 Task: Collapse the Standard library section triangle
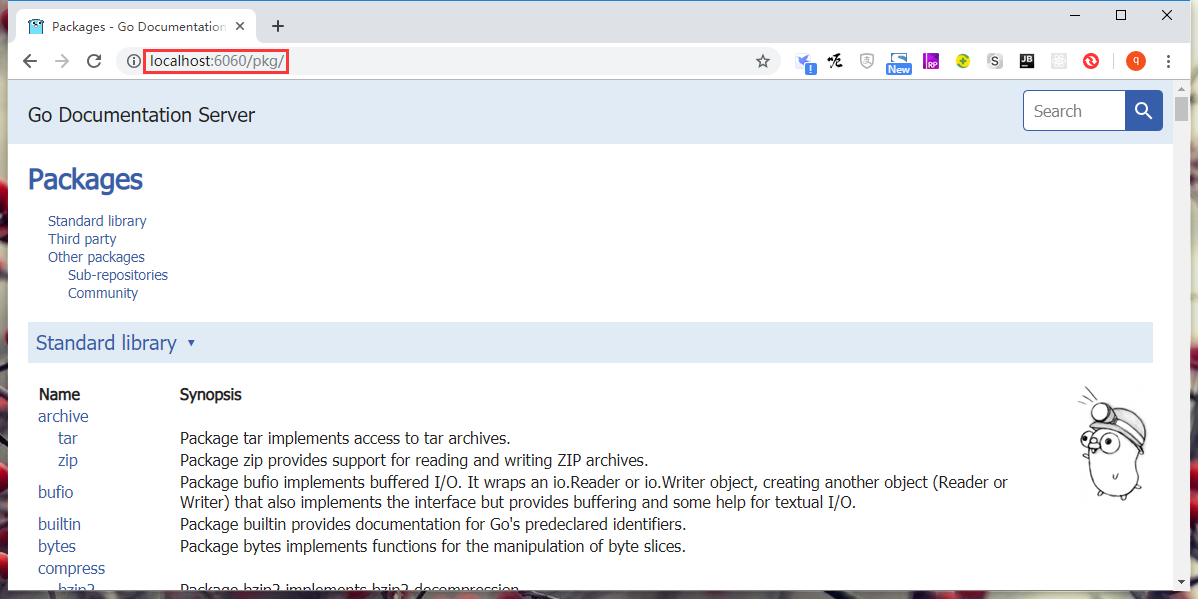coord(191,343)
